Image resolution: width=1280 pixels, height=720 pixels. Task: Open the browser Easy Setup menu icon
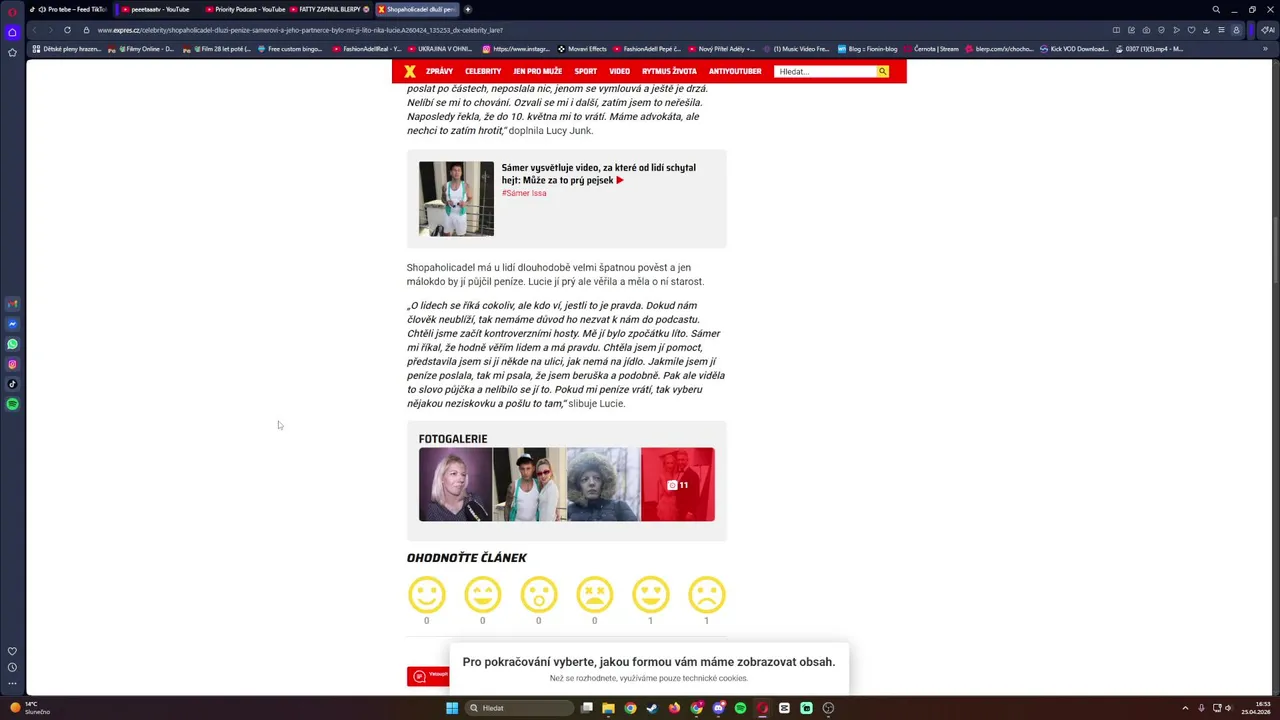click(1221, 30)
